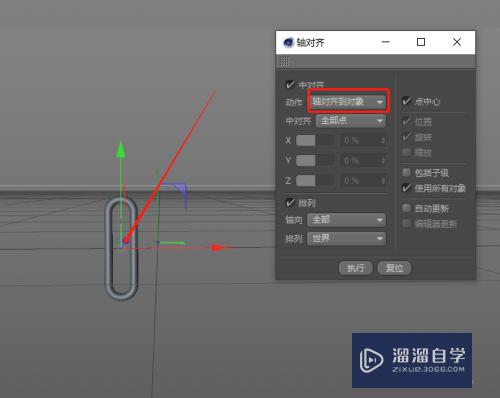Open the 排列 dropdown showing 世界
Viewport: 500px width, 398px height.
[x=347, y=239]
